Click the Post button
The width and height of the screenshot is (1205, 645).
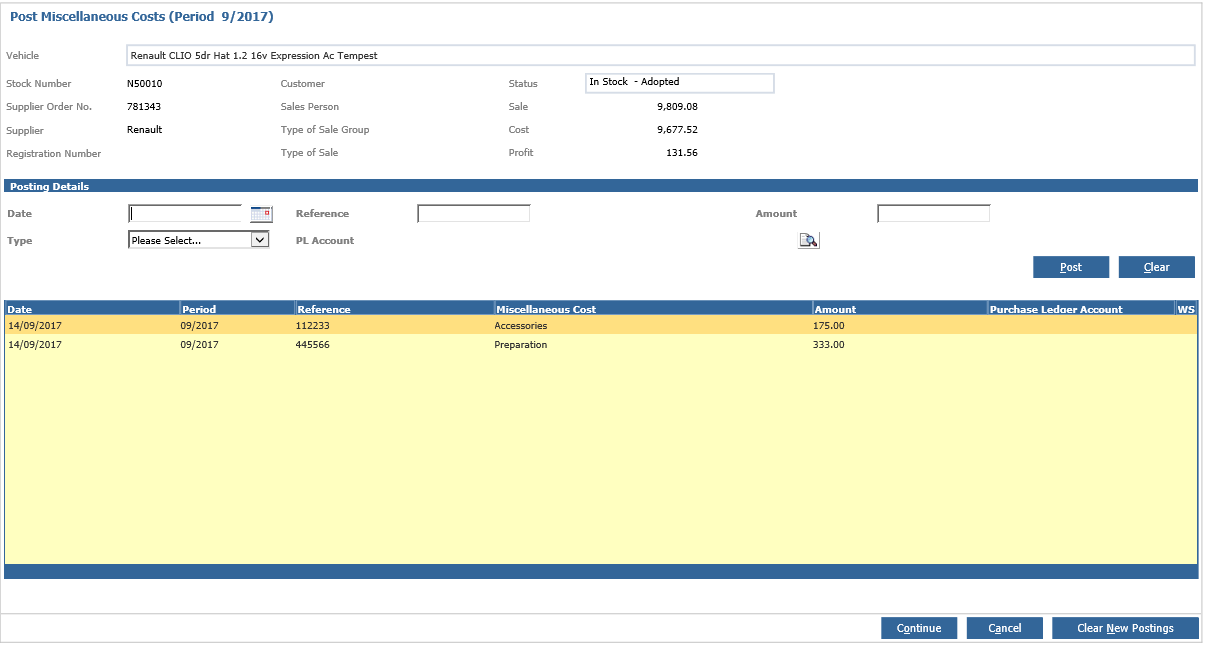(x=1071, y=267)
